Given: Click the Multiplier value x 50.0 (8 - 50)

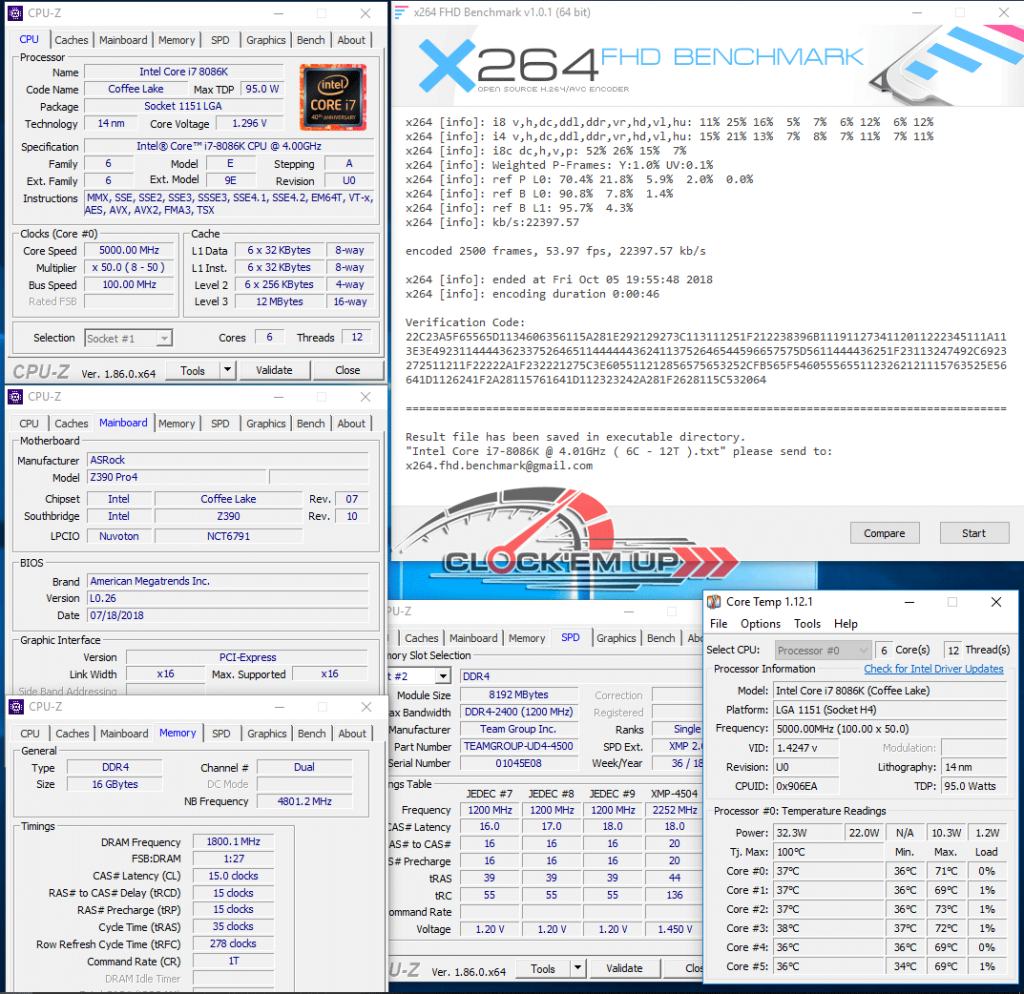Looking at the screenshot, I should pyautogui.click(x=129, y=267).
